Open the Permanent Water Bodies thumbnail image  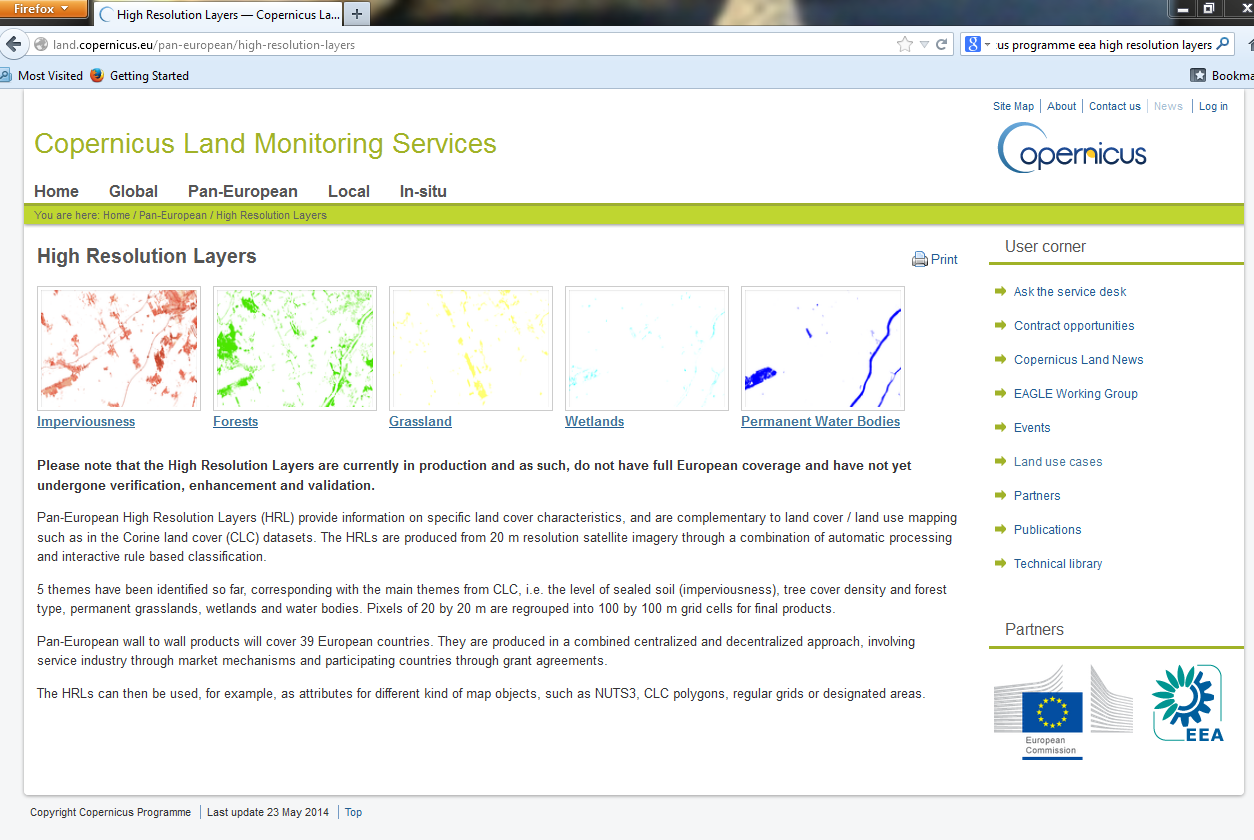pos(823,348)
